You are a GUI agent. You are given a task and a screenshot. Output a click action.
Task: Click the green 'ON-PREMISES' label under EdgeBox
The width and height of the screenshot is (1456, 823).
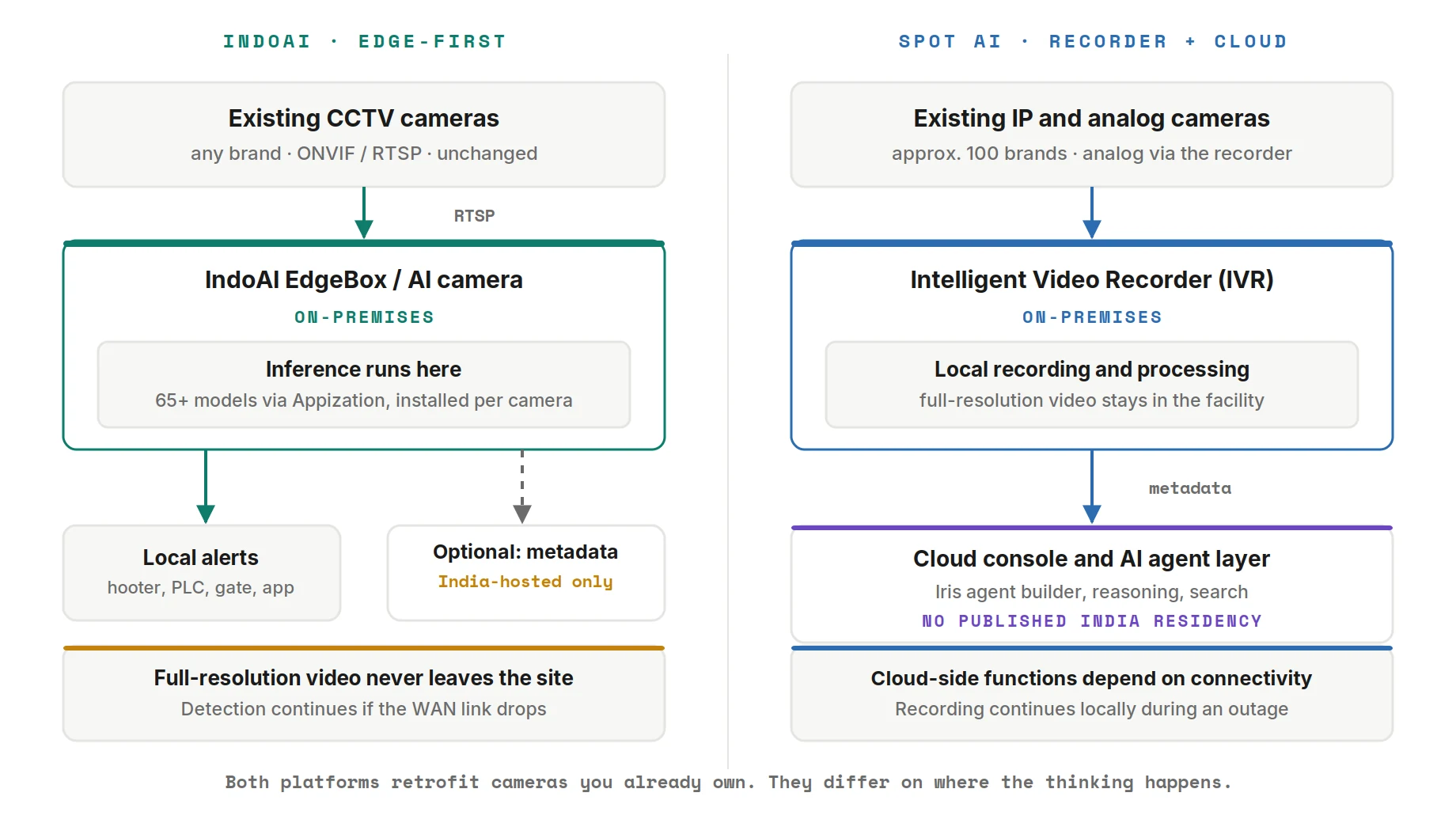(364, 317)
